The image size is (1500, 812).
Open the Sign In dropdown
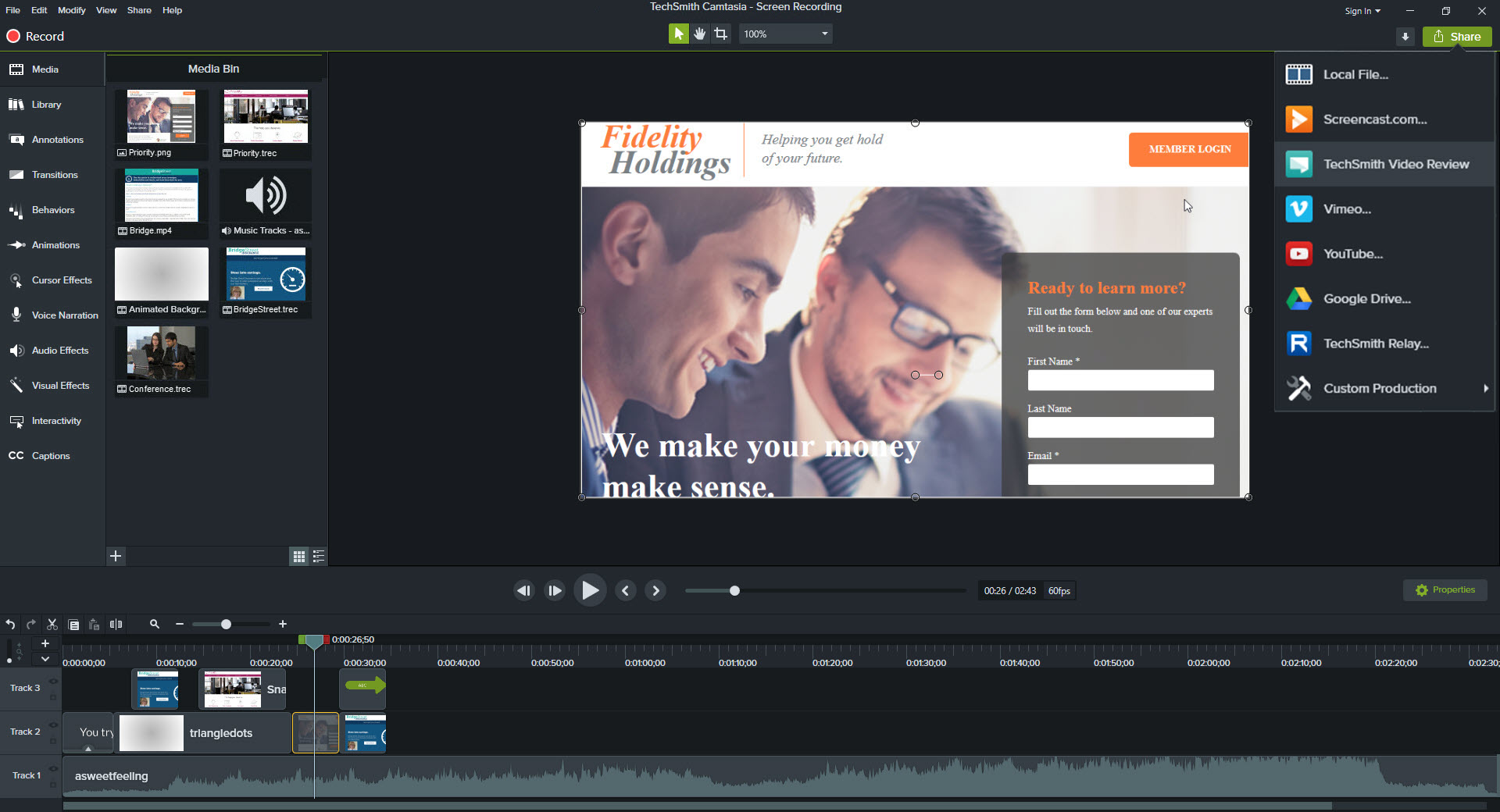tap(1362, 10)
